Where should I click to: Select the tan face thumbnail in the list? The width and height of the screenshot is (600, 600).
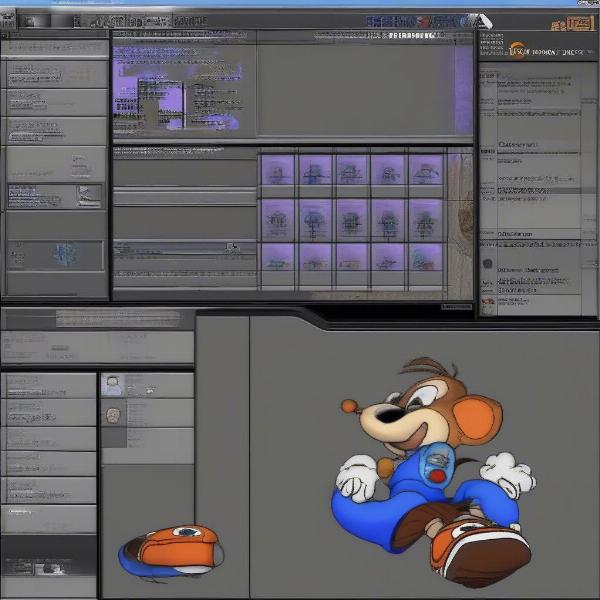click(113, 415)
